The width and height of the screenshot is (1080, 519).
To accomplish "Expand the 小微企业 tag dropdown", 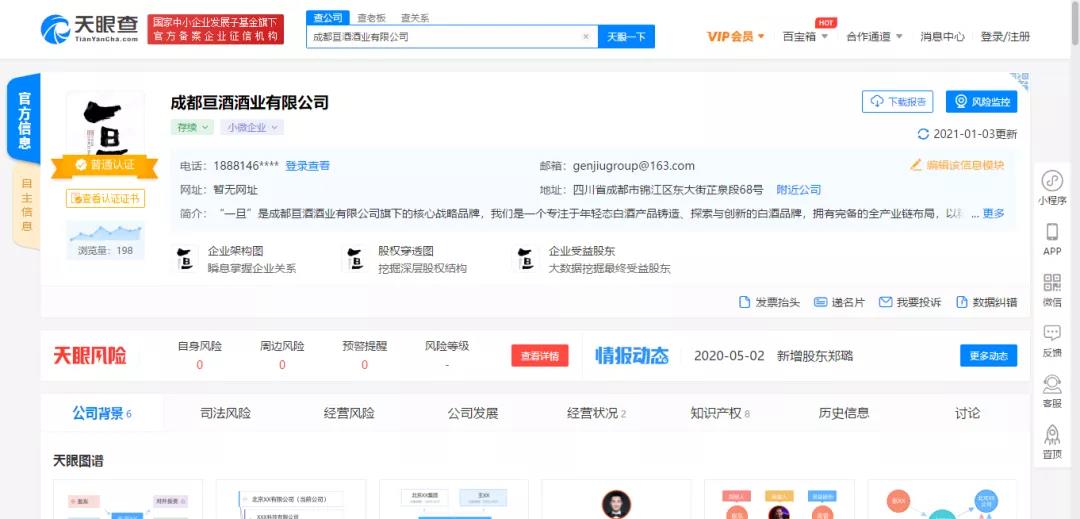I will (252, 127).
